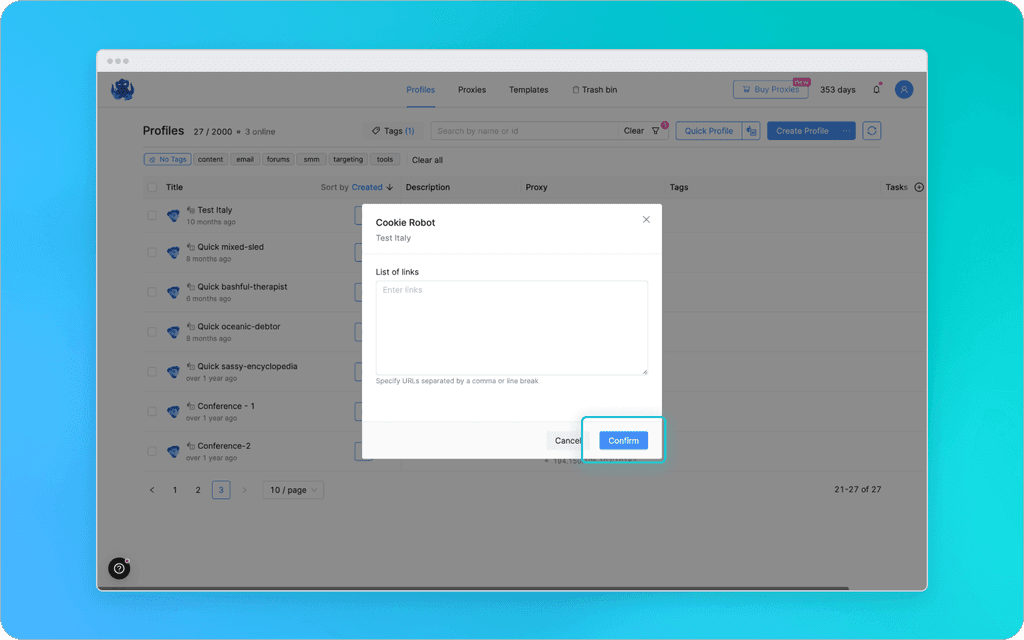This screenshot has width=1024, height=640.
Task: Toggle the Sort by Created order arrow
Action: coord(388,187)
